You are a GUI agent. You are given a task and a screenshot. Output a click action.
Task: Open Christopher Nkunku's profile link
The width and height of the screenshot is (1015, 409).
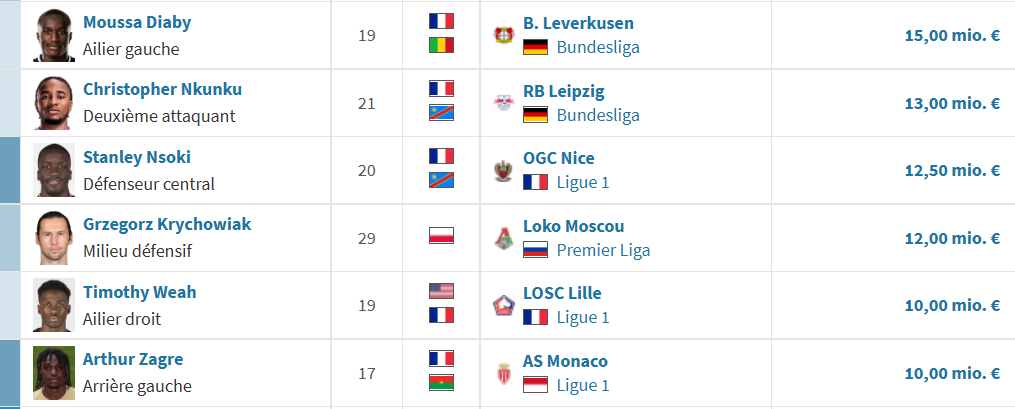(x=162, y=89)
